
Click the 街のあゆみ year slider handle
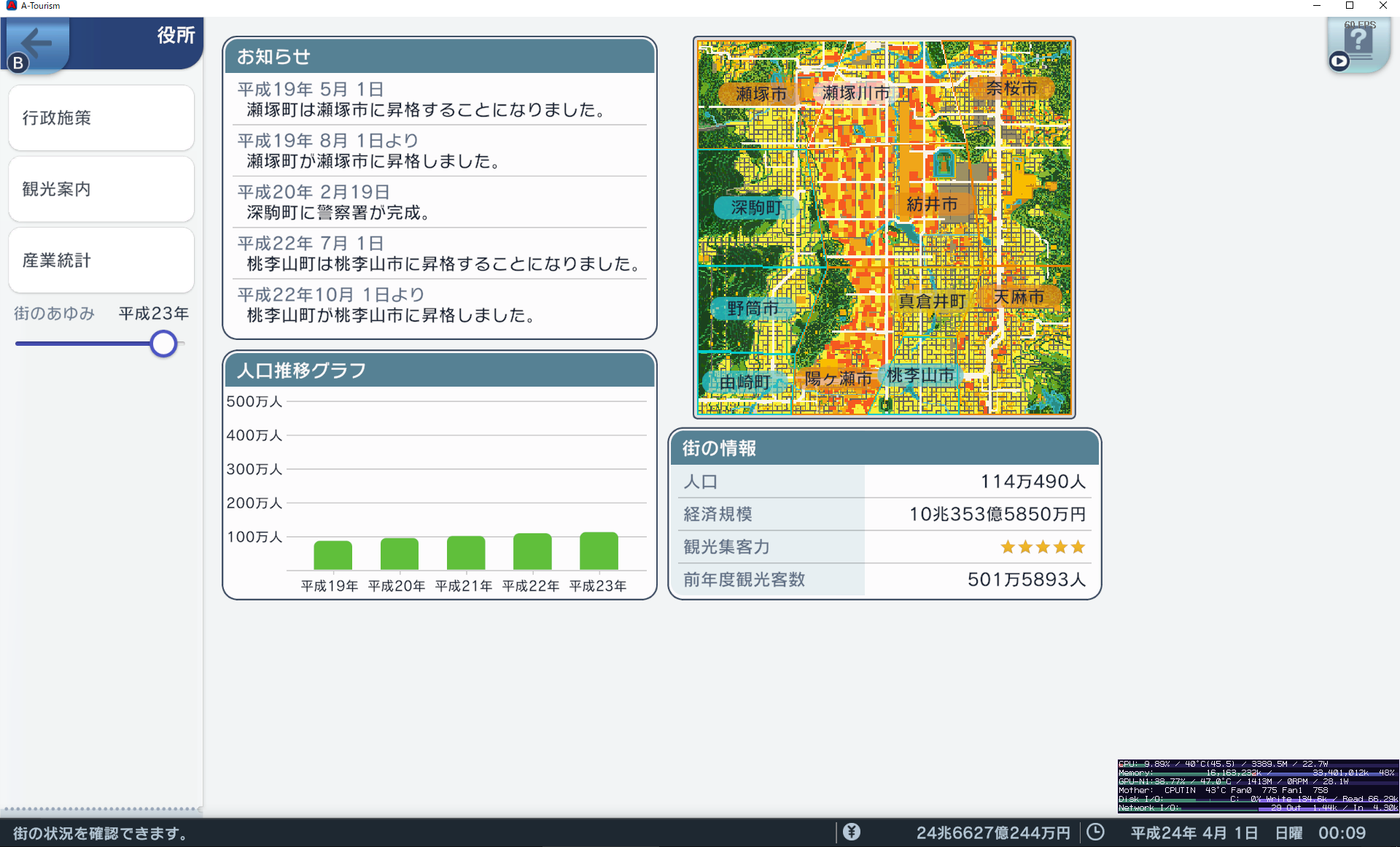[x=163, y=344]
